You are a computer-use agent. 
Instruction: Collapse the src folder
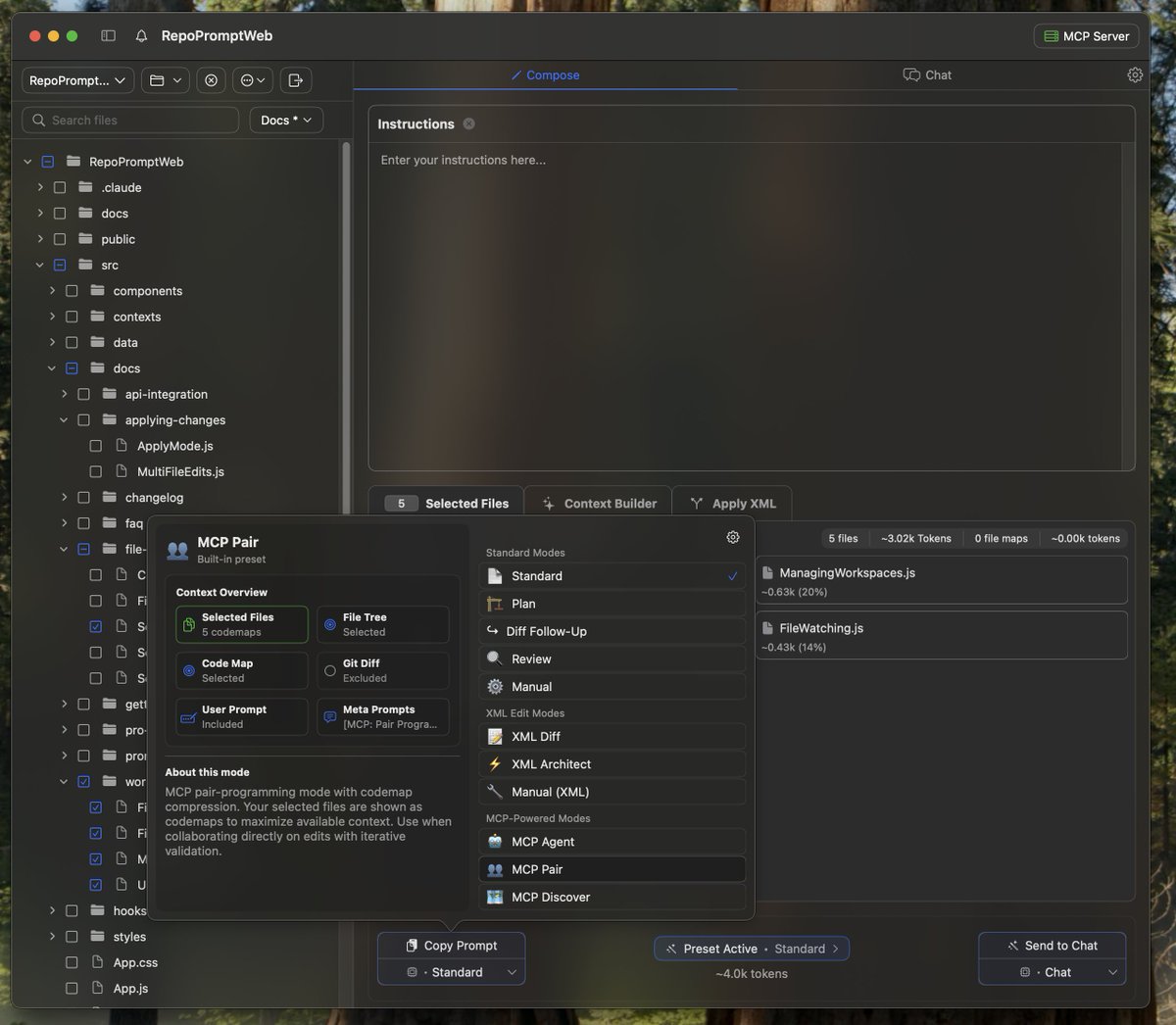point(40,265)
